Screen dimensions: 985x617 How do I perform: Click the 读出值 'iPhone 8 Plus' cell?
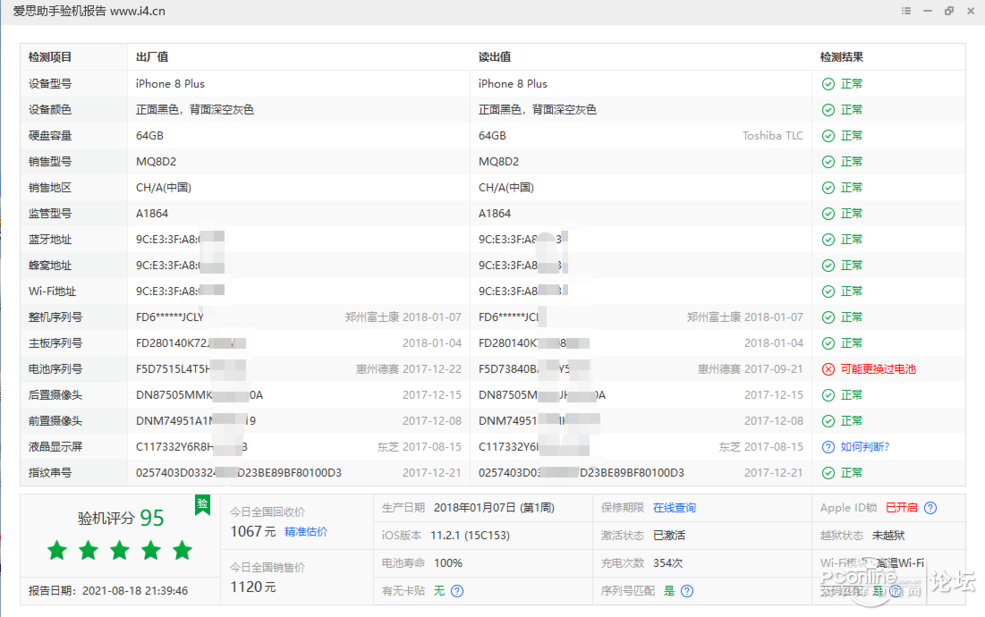tap(513, 84)
